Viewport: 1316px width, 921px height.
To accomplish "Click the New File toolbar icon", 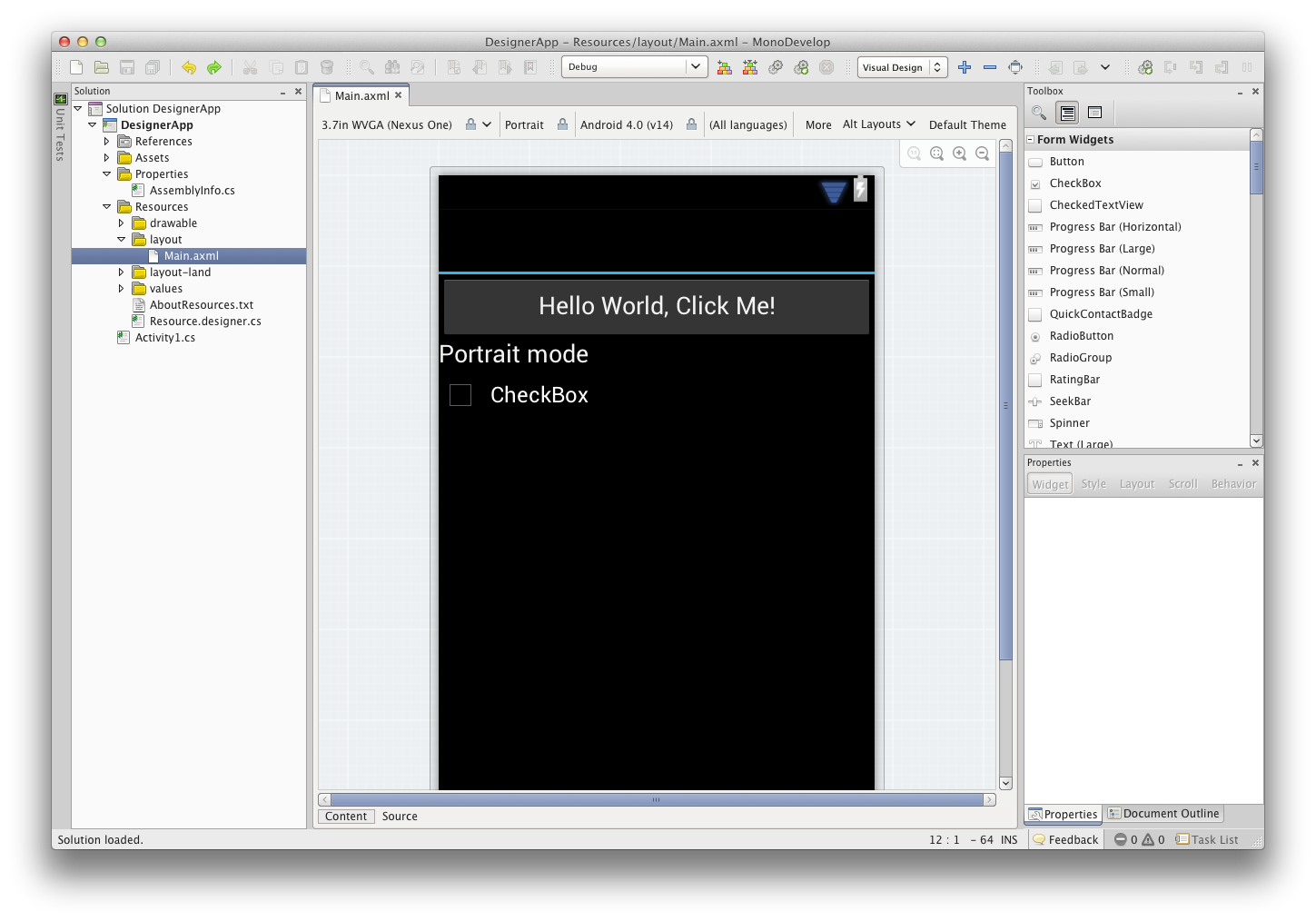I will (x=76, y=67).
